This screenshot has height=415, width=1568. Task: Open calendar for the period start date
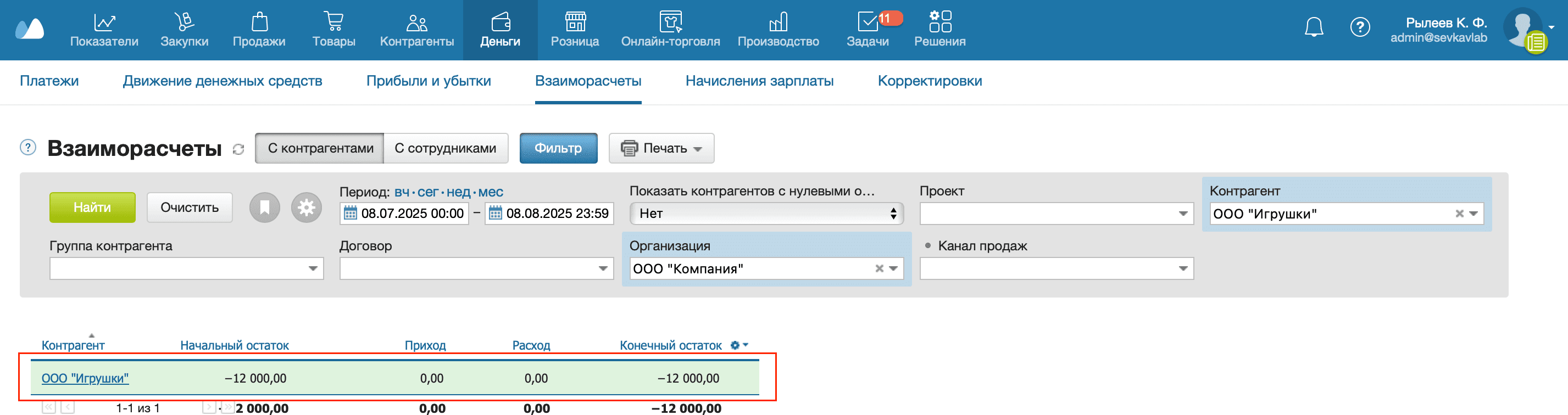tap(351, 214)
